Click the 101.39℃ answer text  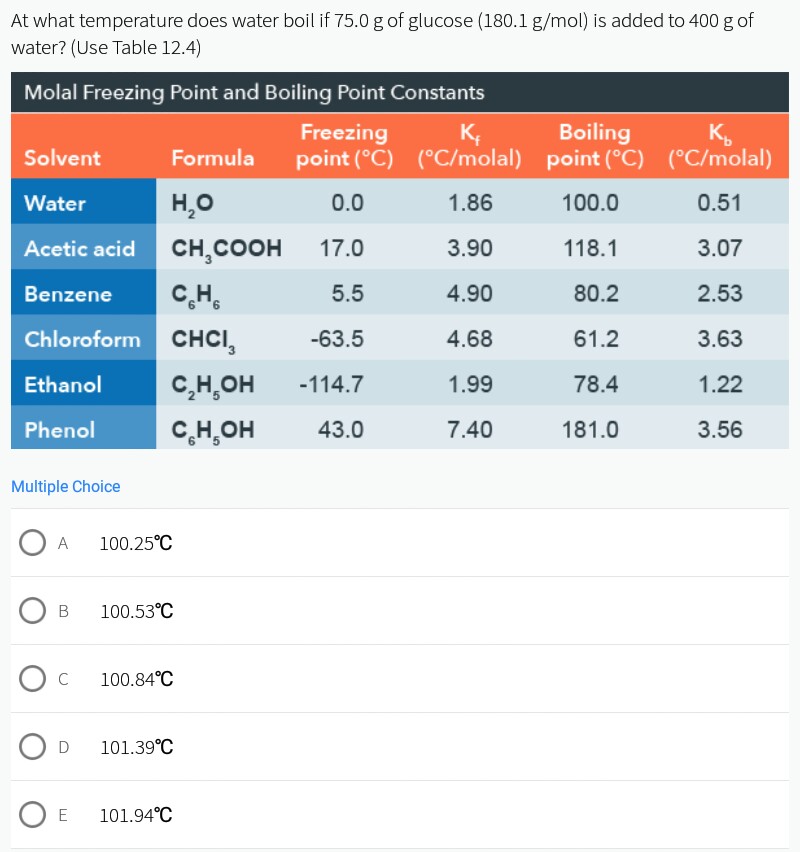[x=136, y=747]
